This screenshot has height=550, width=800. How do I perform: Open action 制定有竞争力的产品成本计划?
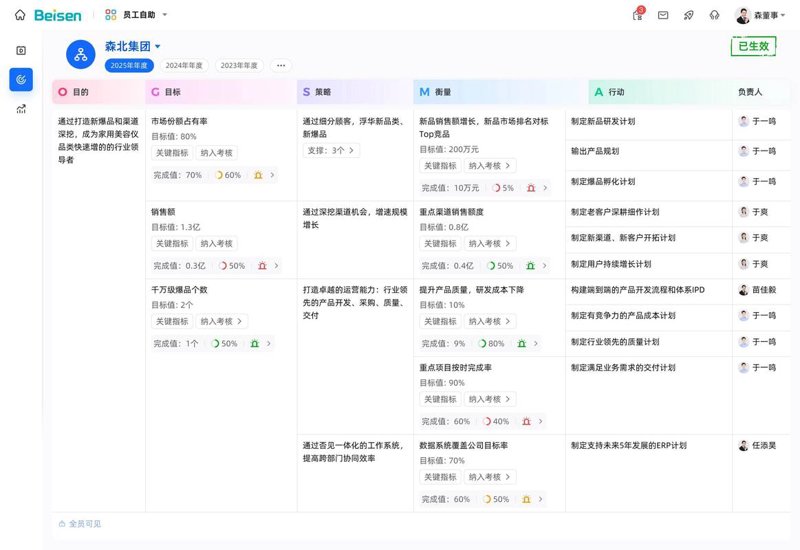623,316
